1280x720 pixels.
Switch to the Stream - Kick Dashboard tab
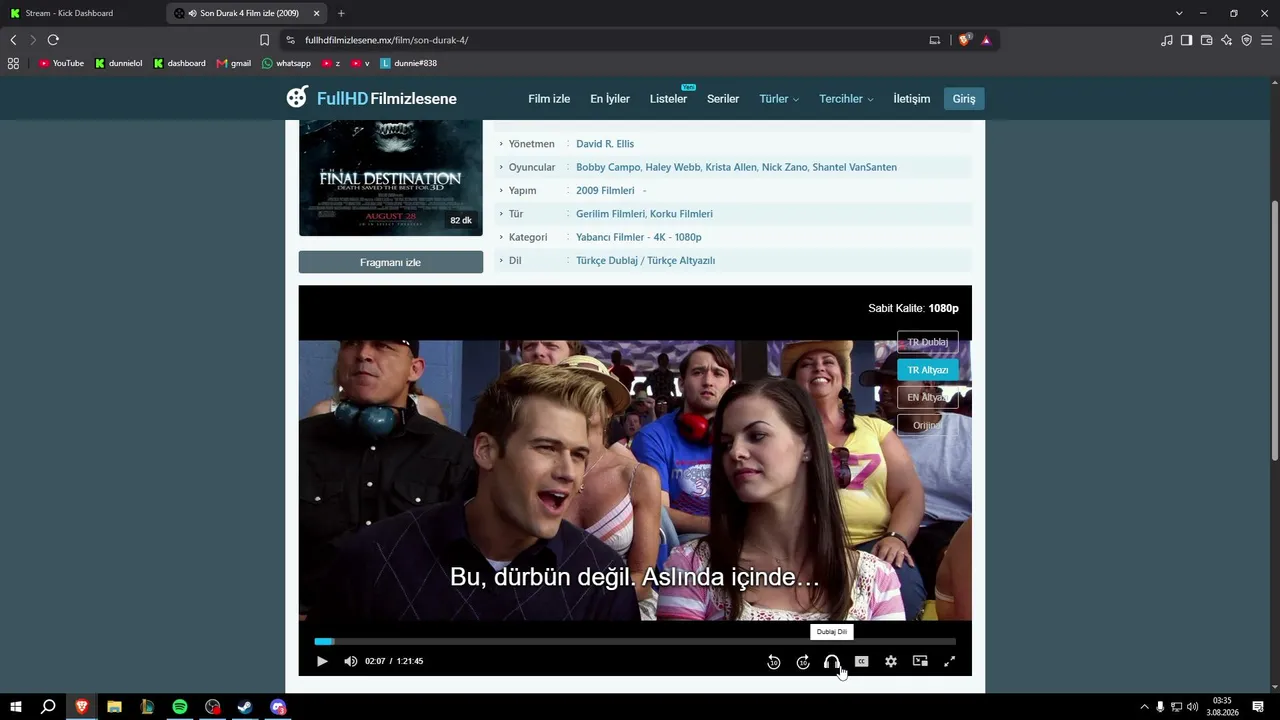(69, 13)
